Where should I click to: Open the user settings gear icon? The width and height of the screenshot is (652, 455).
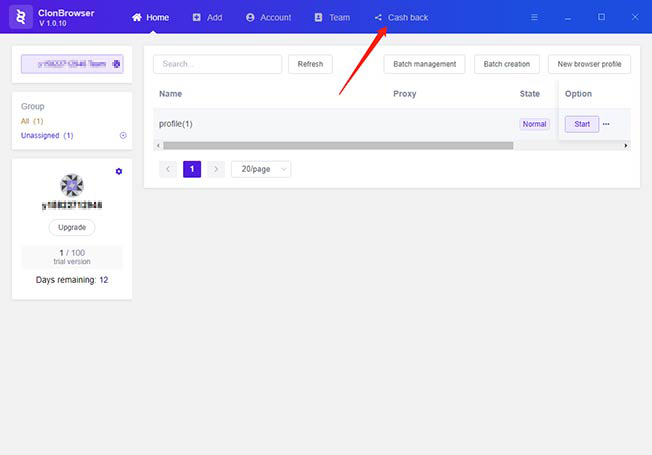coord(119,171)
